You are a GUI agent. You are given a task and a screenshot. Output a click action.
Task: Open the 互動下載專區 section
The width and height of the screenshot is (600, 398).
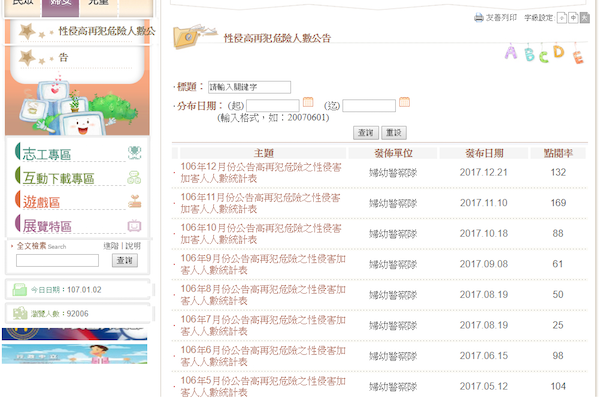point(58,178)
